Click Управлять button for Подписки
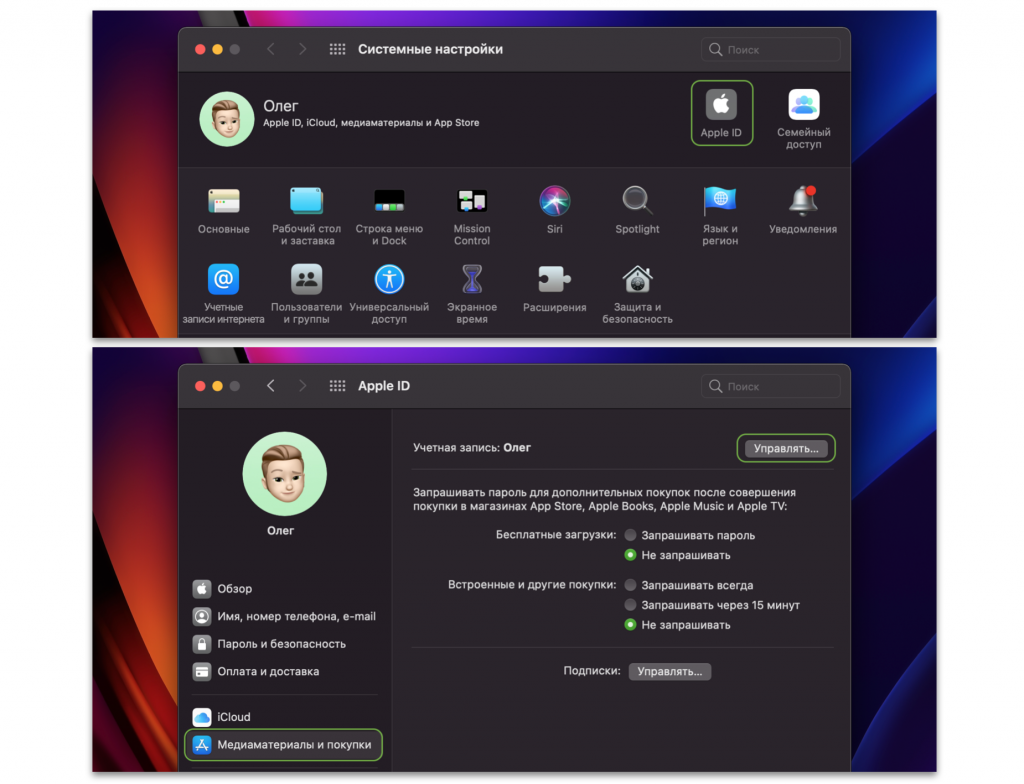 [669, 672]
